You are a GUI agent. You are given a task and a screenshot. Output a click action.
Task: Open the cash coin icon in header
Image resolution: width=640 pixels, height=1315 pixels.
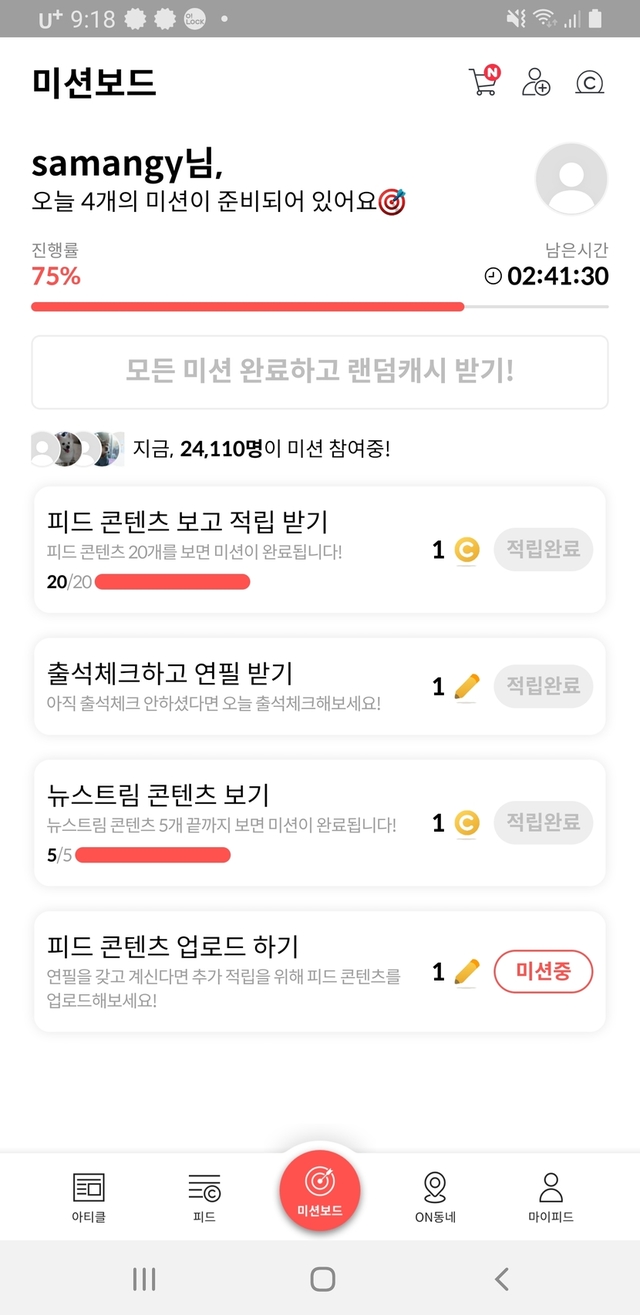point(589,82)
